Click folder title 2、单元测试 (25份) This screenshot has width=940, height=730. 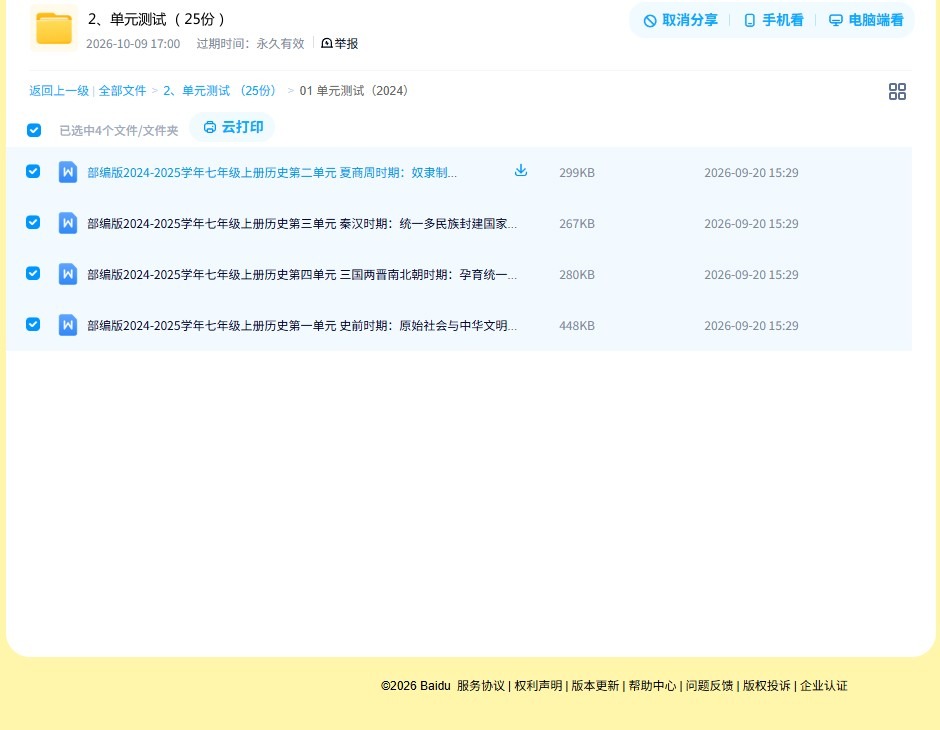pyautogui.click(x=156, y=19)
